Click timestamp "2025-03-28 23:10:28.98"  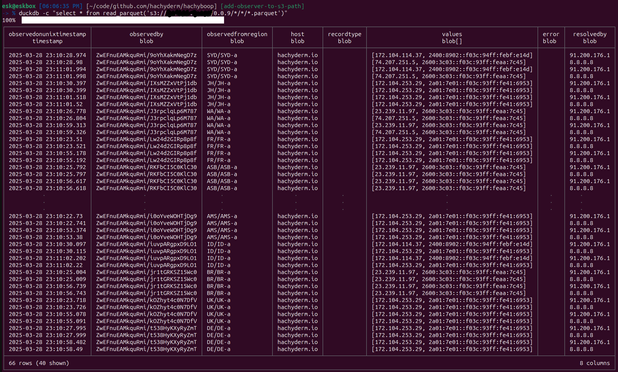click(46, 62)
